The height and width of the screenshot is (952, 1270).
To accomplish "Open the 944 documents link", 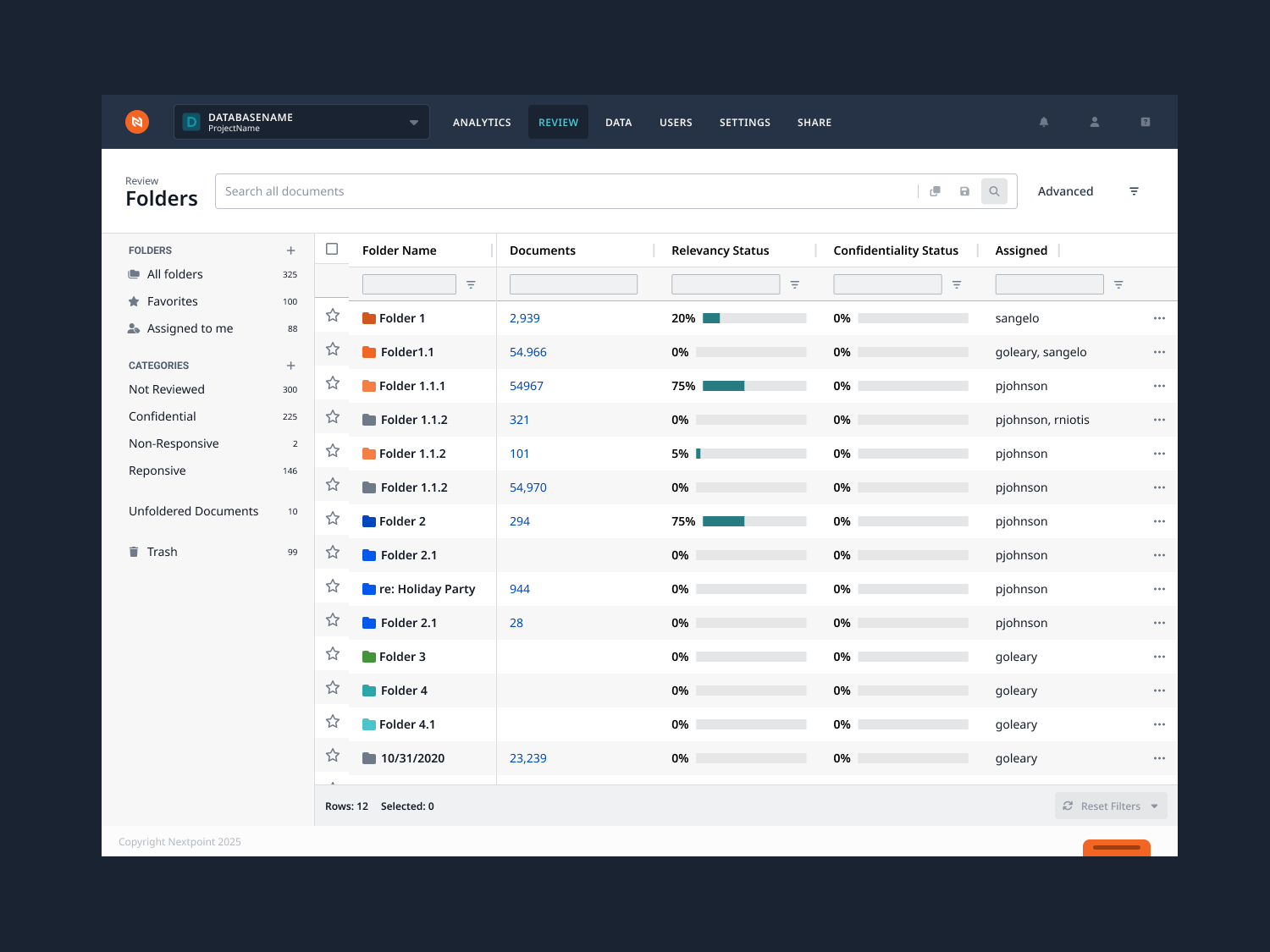I will [x=520, y=589].
